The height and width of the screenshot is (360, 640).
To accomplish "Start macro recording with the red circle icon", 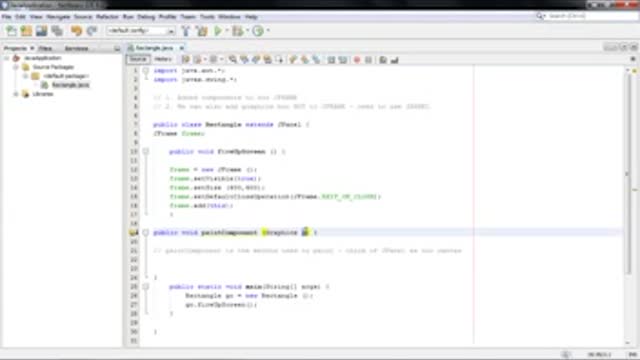I will point(357,60).
